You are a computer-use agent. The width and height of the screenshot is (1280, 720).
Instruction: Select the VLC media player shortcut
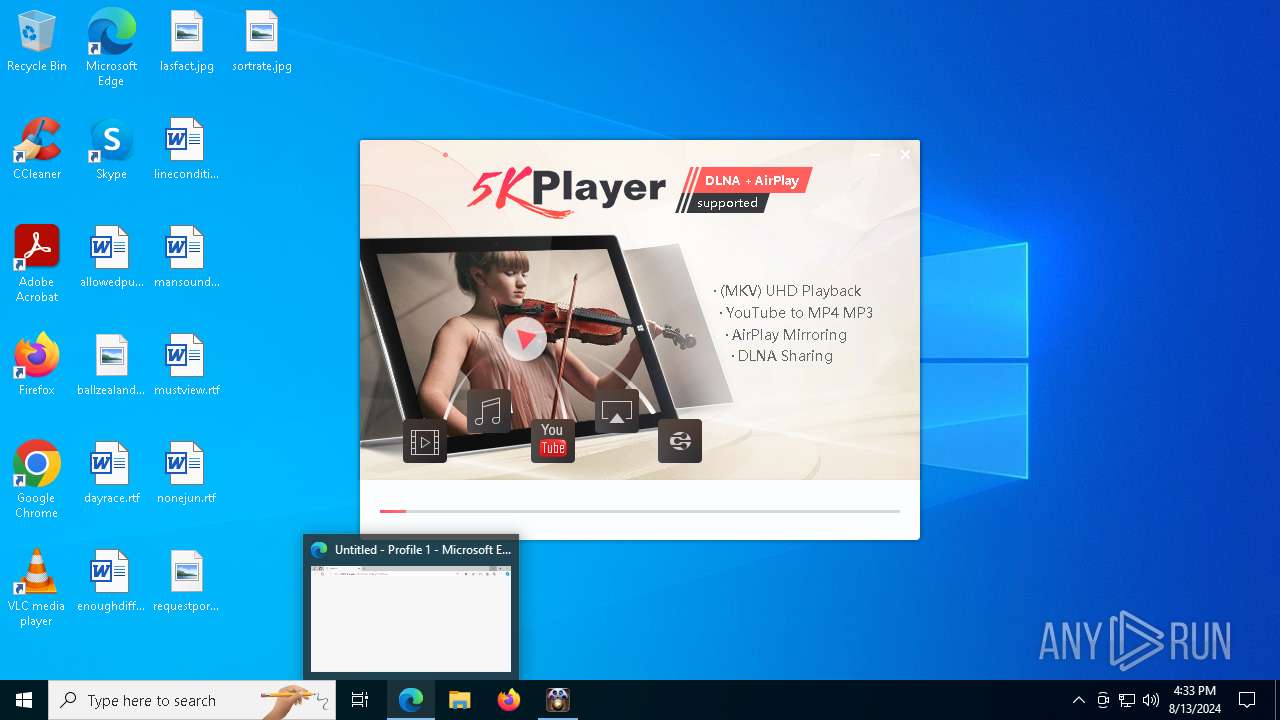(x=37, y=588)
